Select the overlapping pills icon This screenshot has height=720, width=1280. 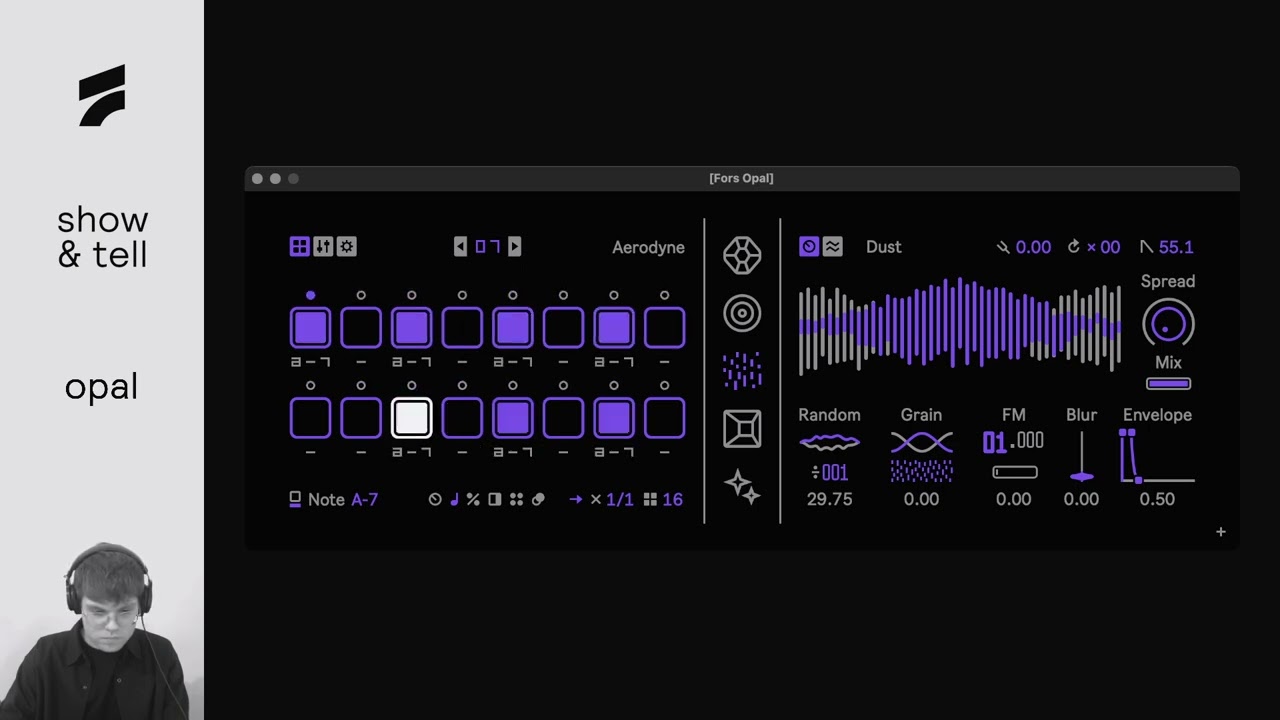[538, 499]
